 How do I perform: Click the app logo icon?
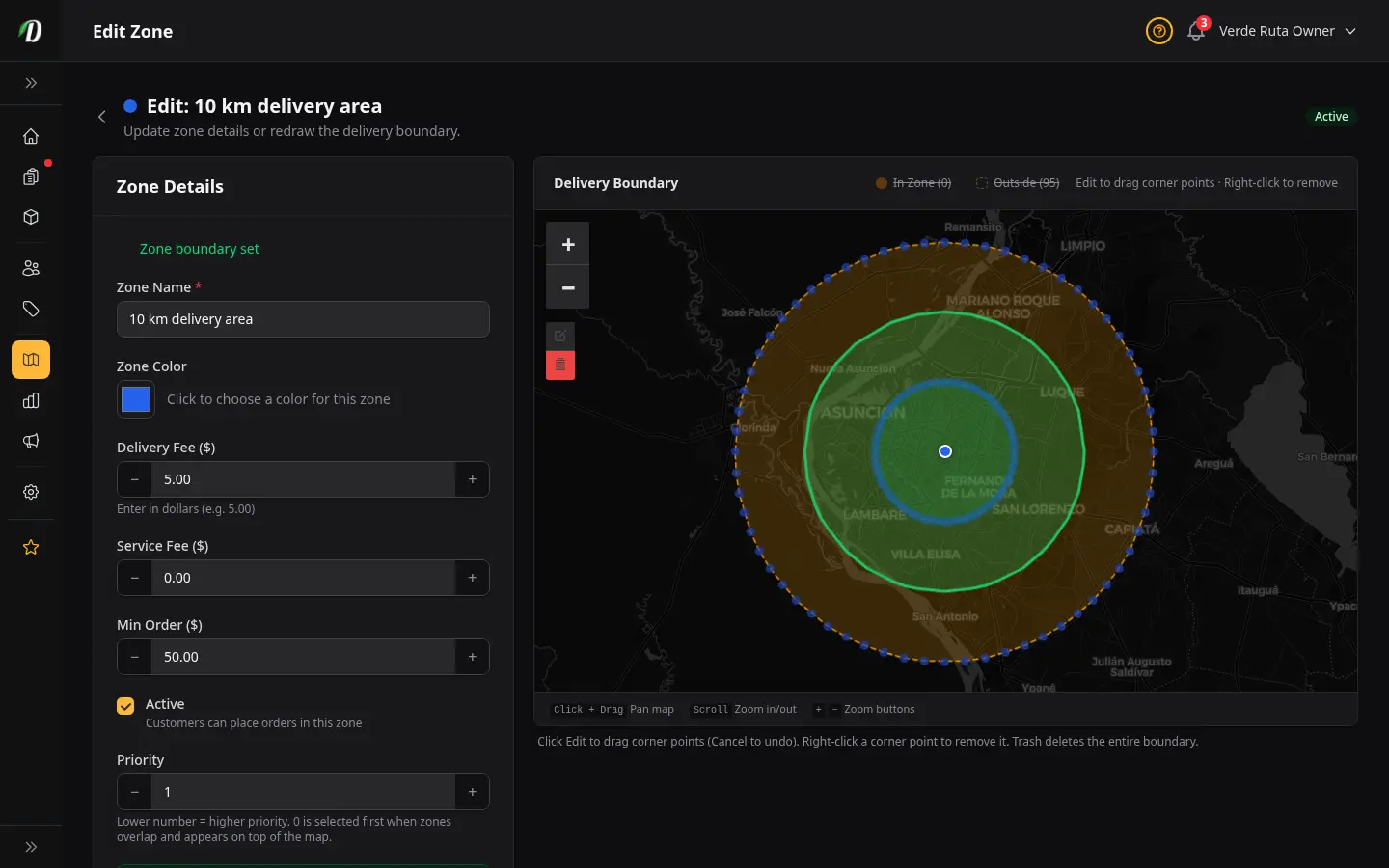[x=31, y=31]
